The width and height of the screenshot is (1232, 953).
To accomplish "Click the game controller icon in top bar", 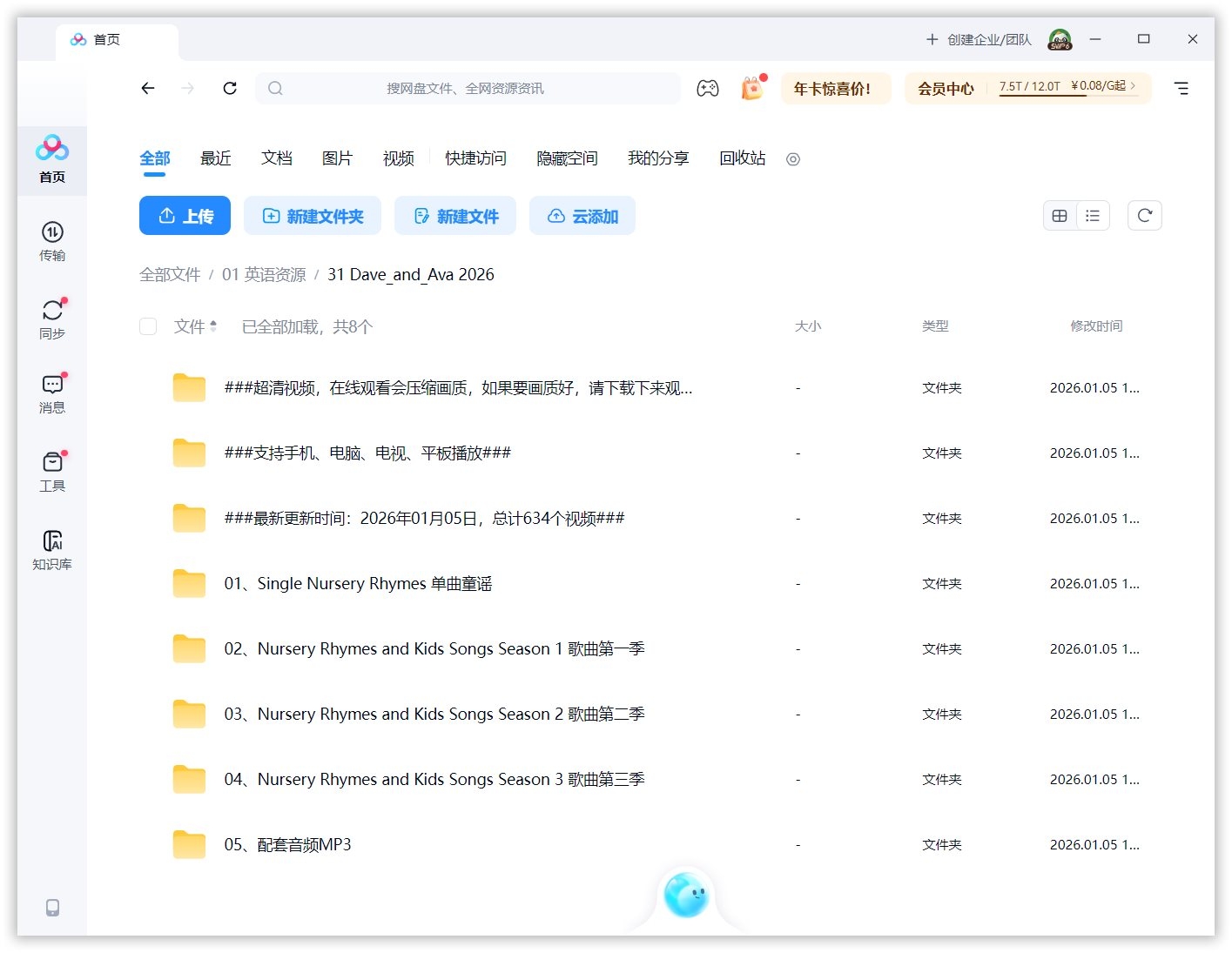I will click(708, 88).
